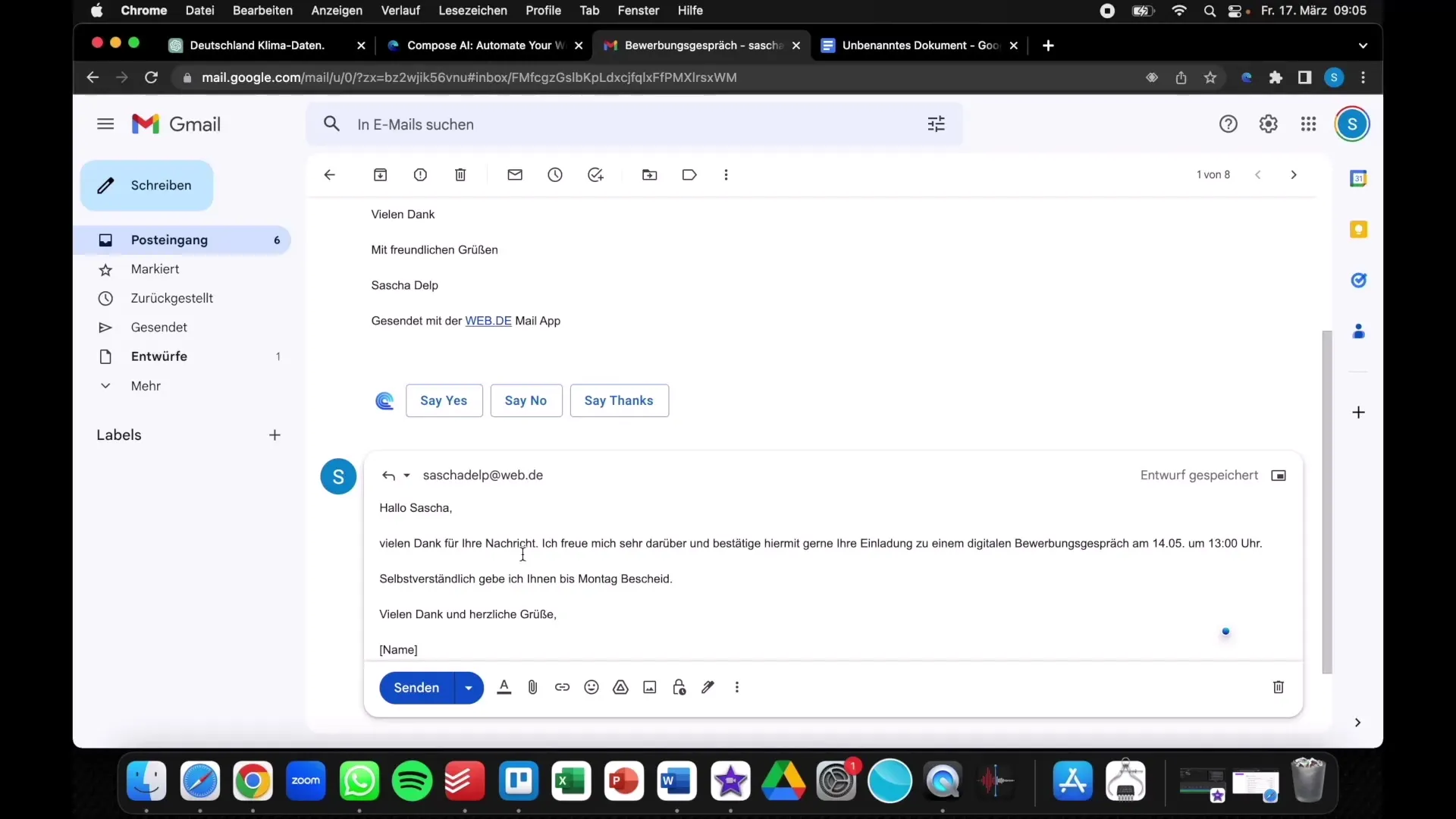1456x819 pixels.
Task: Open Google Keep side panel
Action: 1358,229
